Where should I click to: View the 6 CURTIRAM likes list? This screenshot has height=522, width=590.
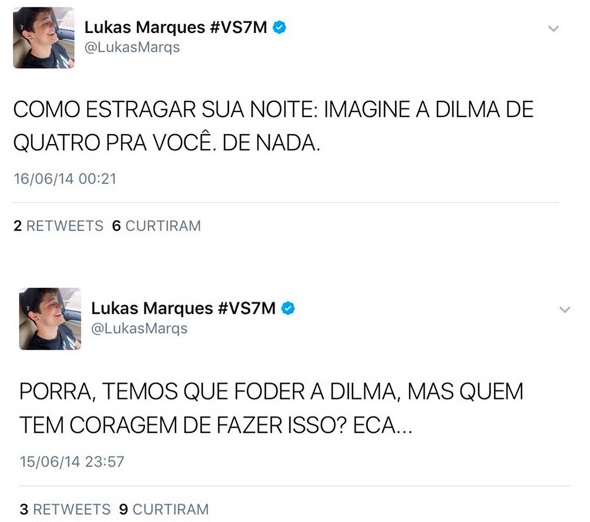click(x=157, y=226)
